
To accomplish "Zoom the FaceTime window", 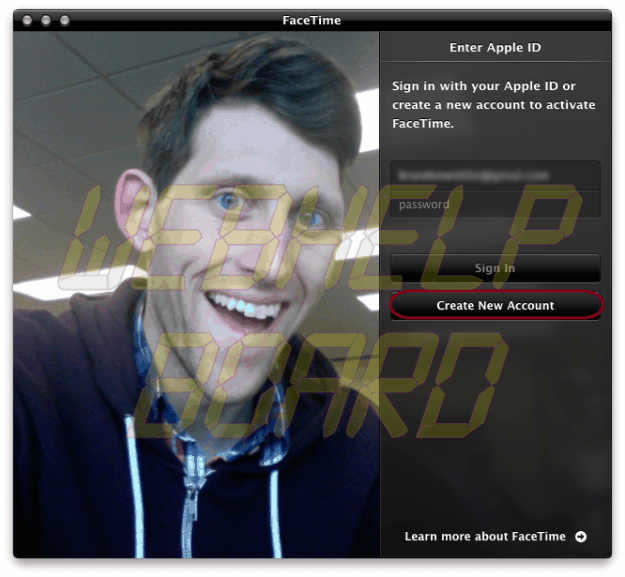I will 65,20.
